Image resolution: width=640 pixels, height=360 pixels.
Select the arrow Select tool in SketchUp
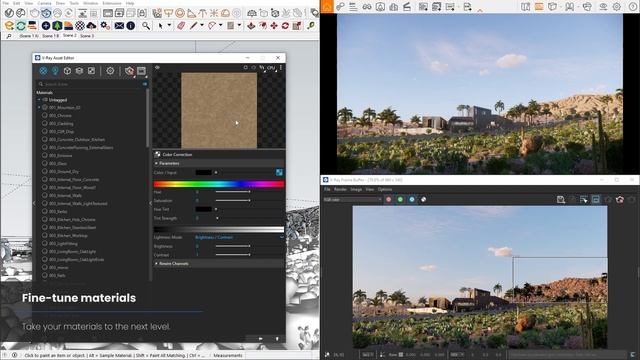pyautogui.click(x=160, y=26)
